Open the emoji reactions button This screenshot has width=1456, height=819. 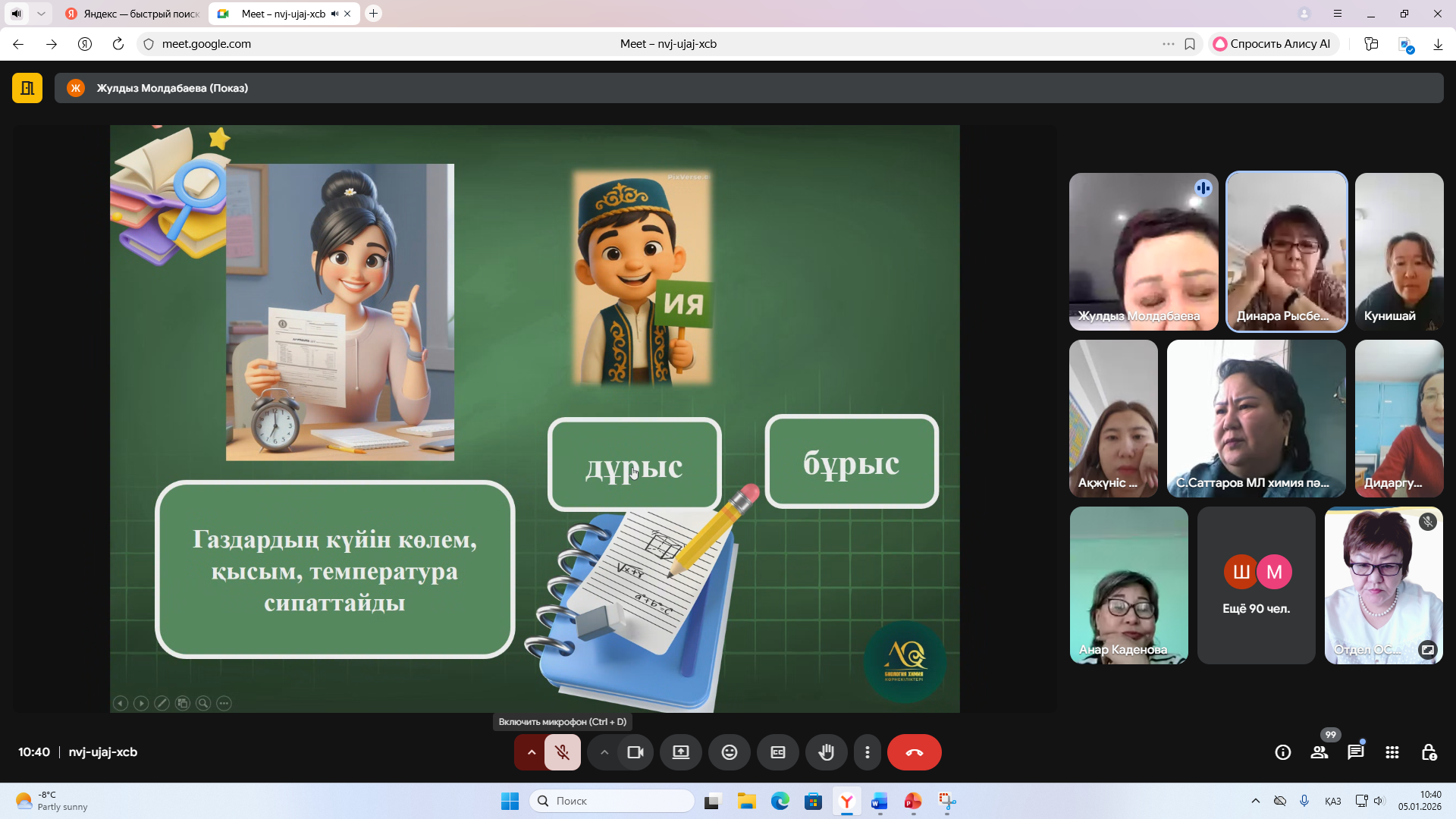(x=729, y=752)
